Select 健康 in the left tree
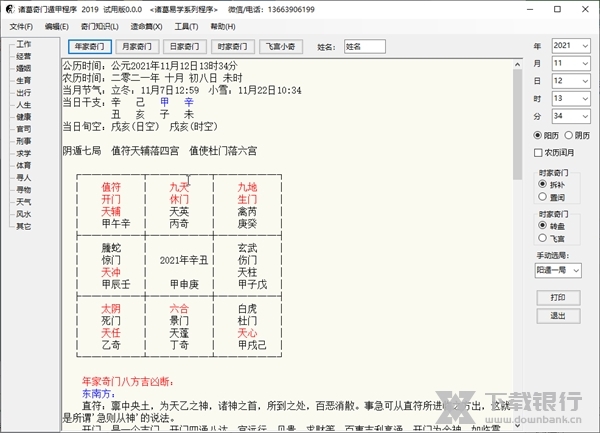The width and height of the screenshot is (600, 433). 23,117
